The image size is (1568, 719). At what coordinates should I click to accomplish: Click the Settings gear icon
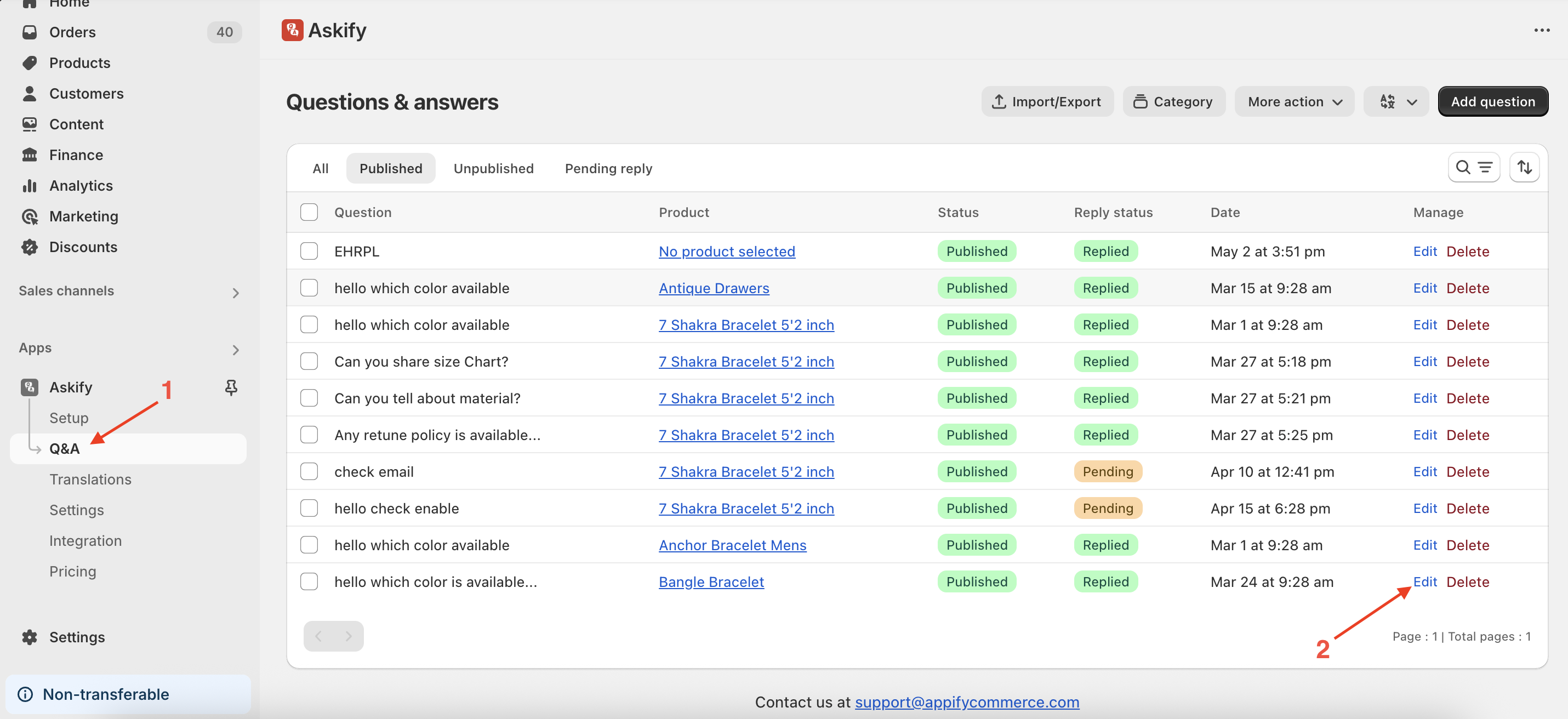[x=29, y=637]
